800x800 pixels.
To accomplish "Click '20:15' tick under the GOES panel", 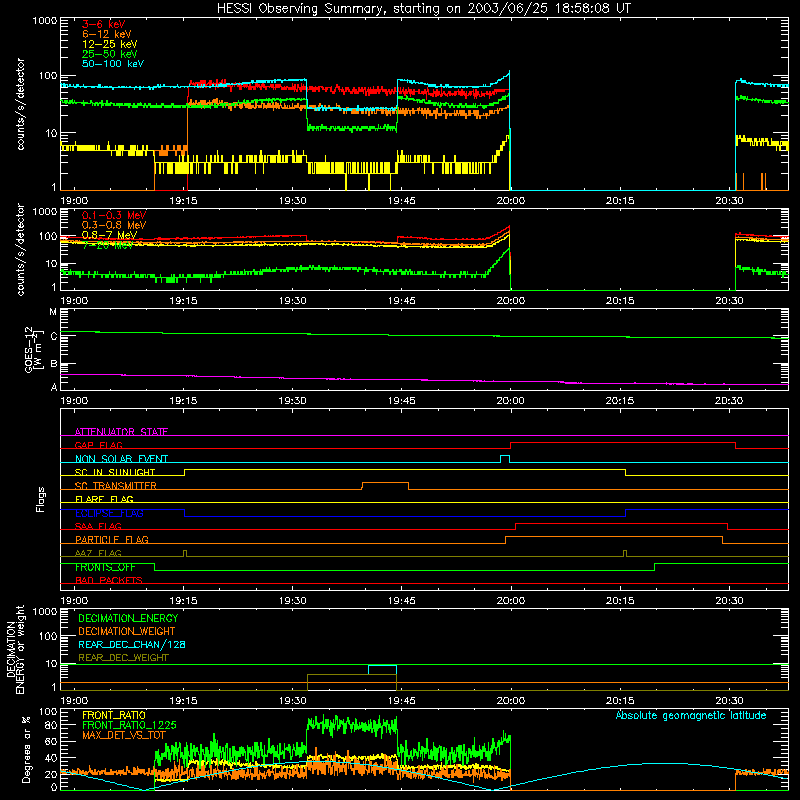I will click(x=620, y=401).
